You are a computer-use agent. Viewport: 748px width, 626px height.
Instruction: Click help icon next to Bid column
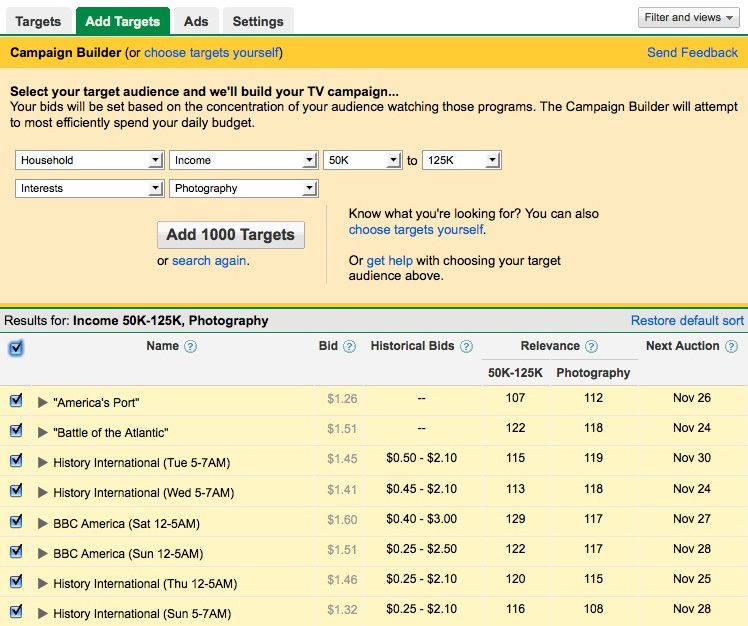pyautogui.click(x=349, y=347)
